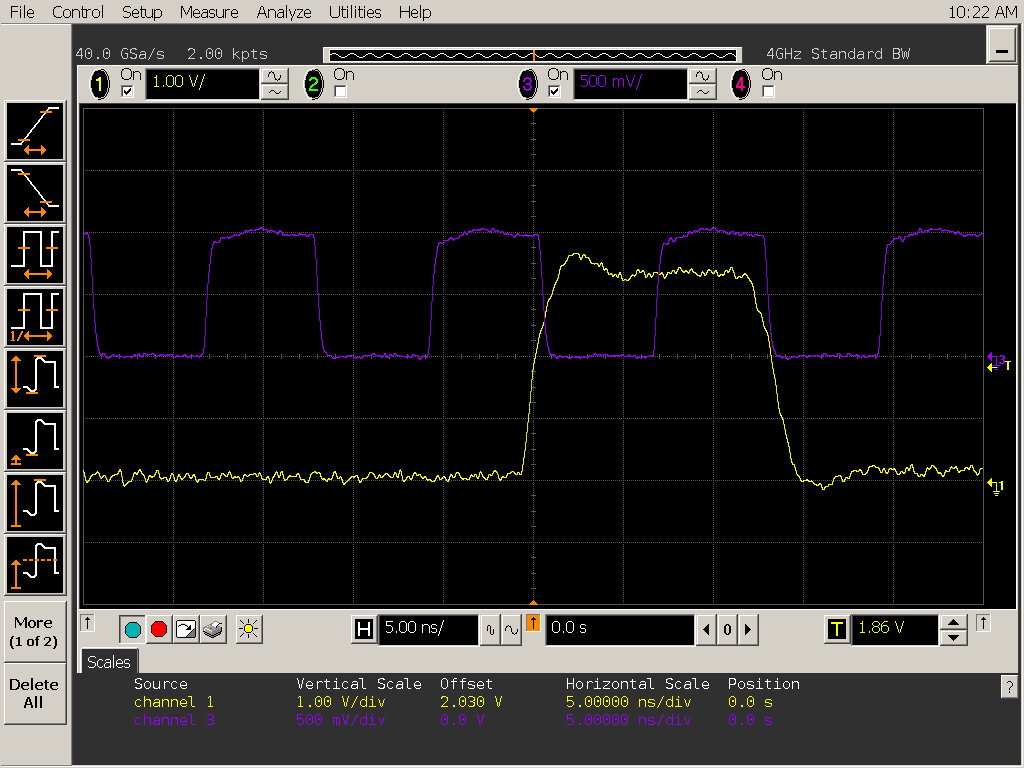1024x768 pixels.
Task: Open horizontal setup via the H icon
Action: pyautogui.click(x=364, y=630)
